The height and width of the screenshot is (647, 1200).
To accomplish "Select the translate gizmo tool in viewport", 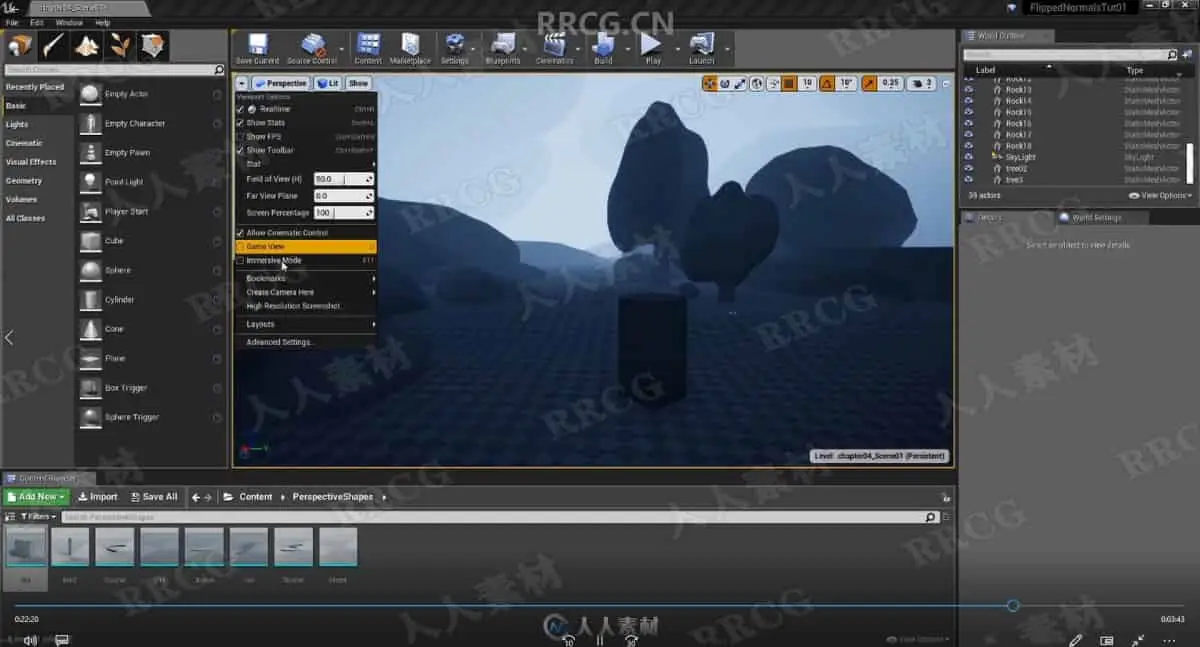I will click(x=709, y=84).
